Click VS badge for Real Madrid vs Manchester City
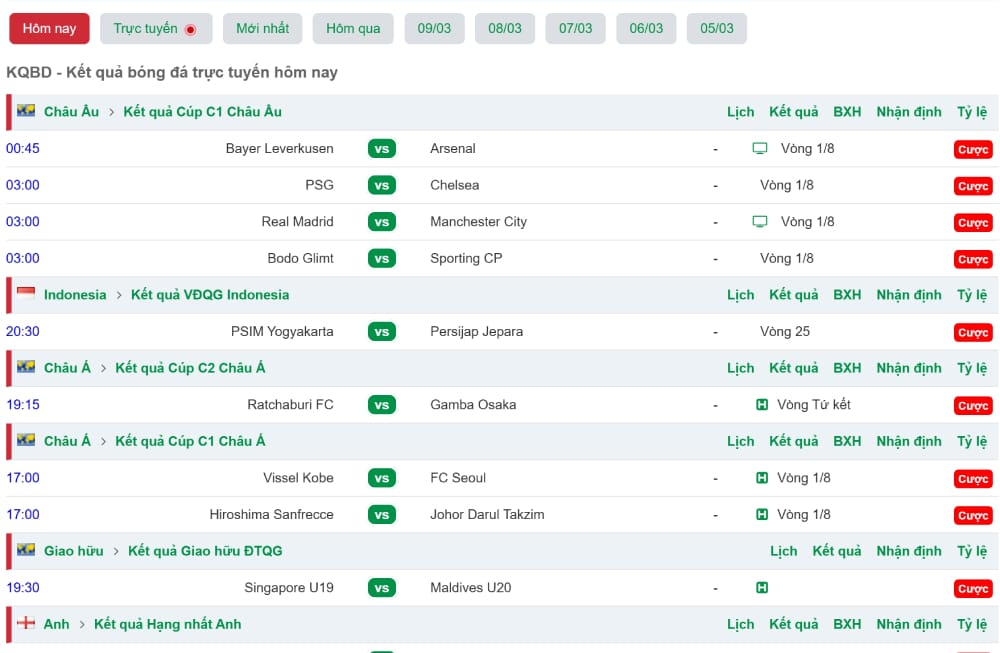Image resolution: width=1000 pixels, height=653 pixels. pos(382,222)
